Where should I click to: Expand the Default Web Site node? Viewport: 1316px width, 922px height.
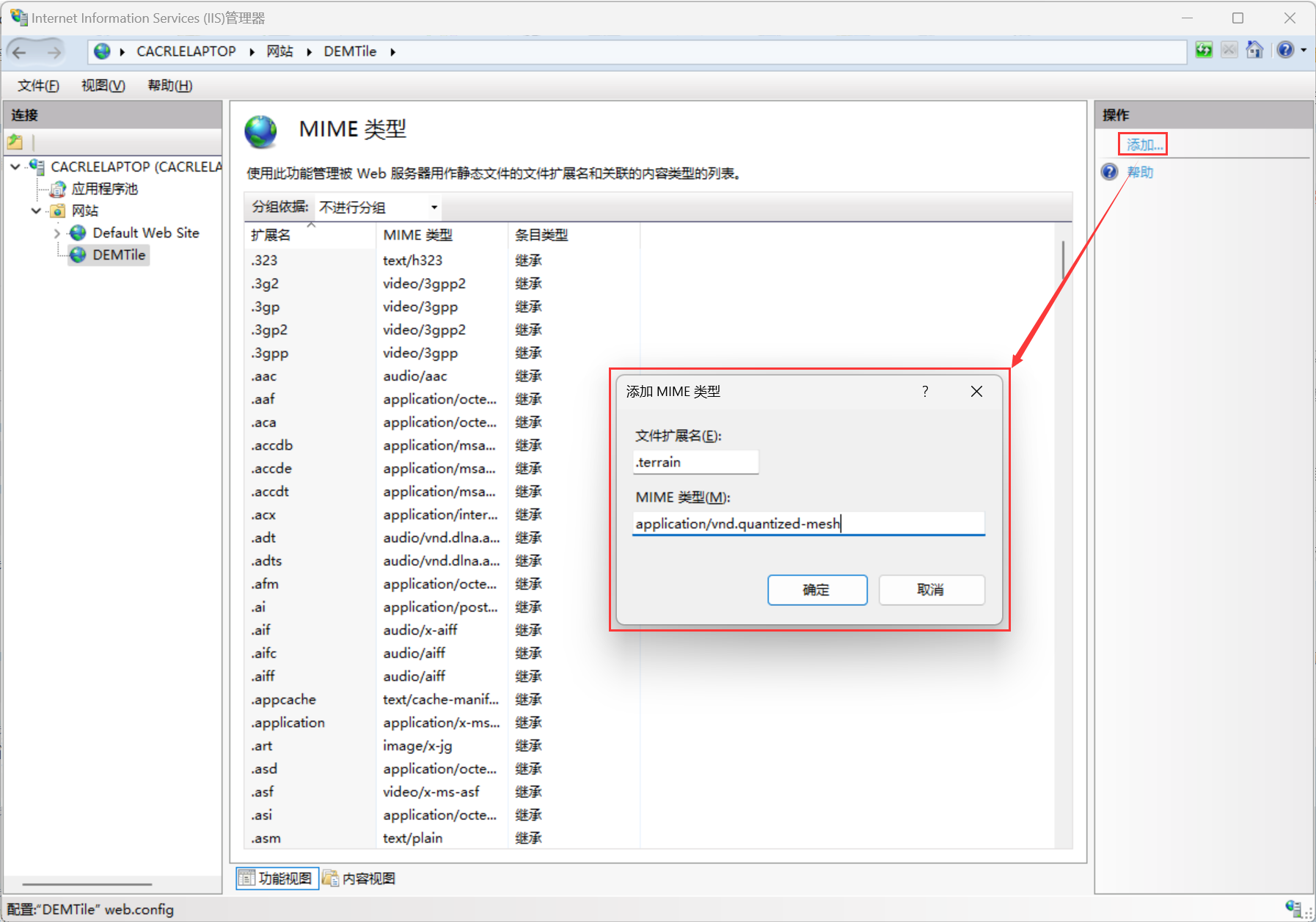57,233
